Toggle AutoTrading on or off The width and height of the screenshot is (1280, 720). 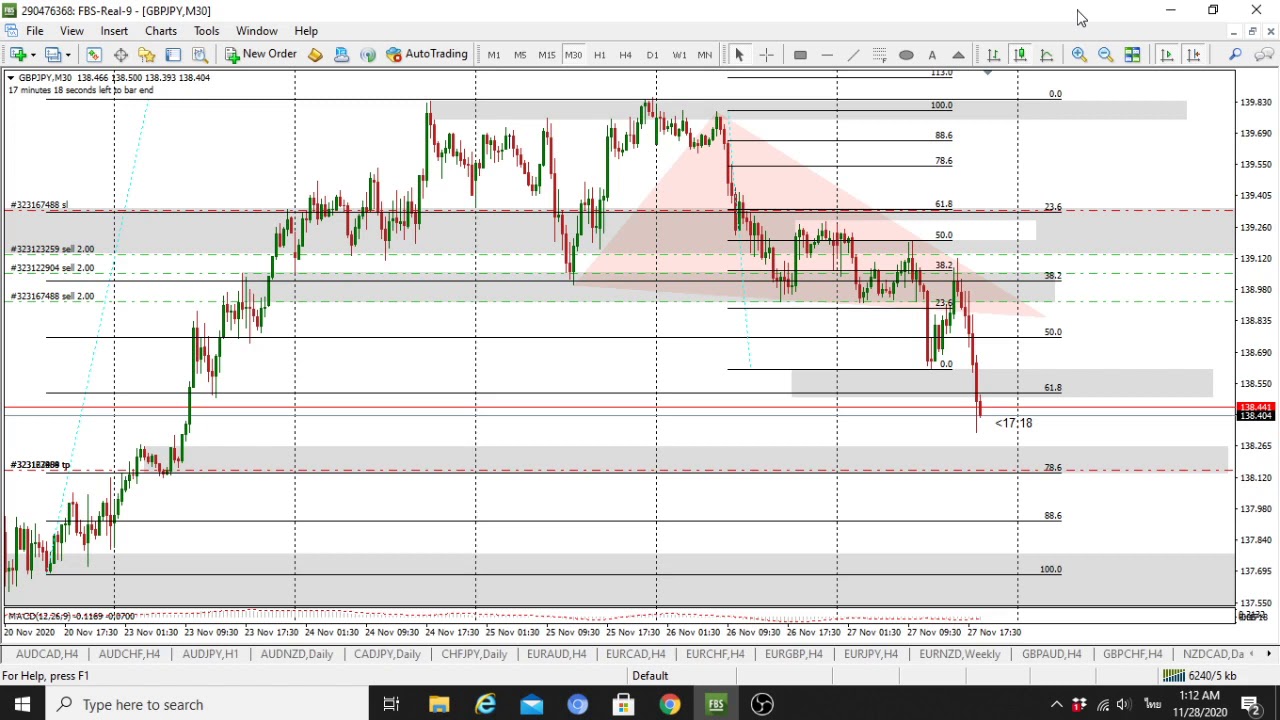[427, 54]
